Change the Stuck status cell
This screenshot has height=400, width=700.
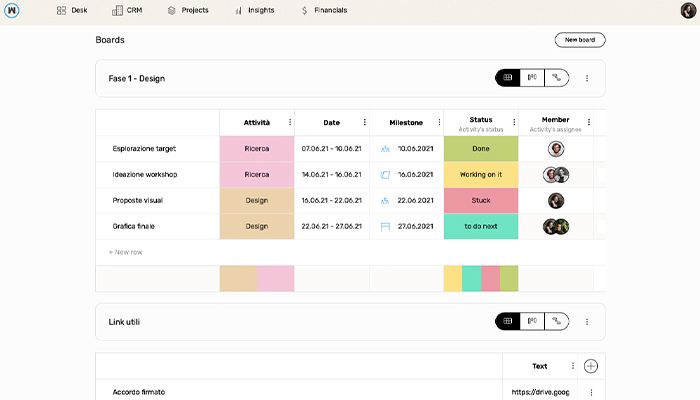coord(481,200)
